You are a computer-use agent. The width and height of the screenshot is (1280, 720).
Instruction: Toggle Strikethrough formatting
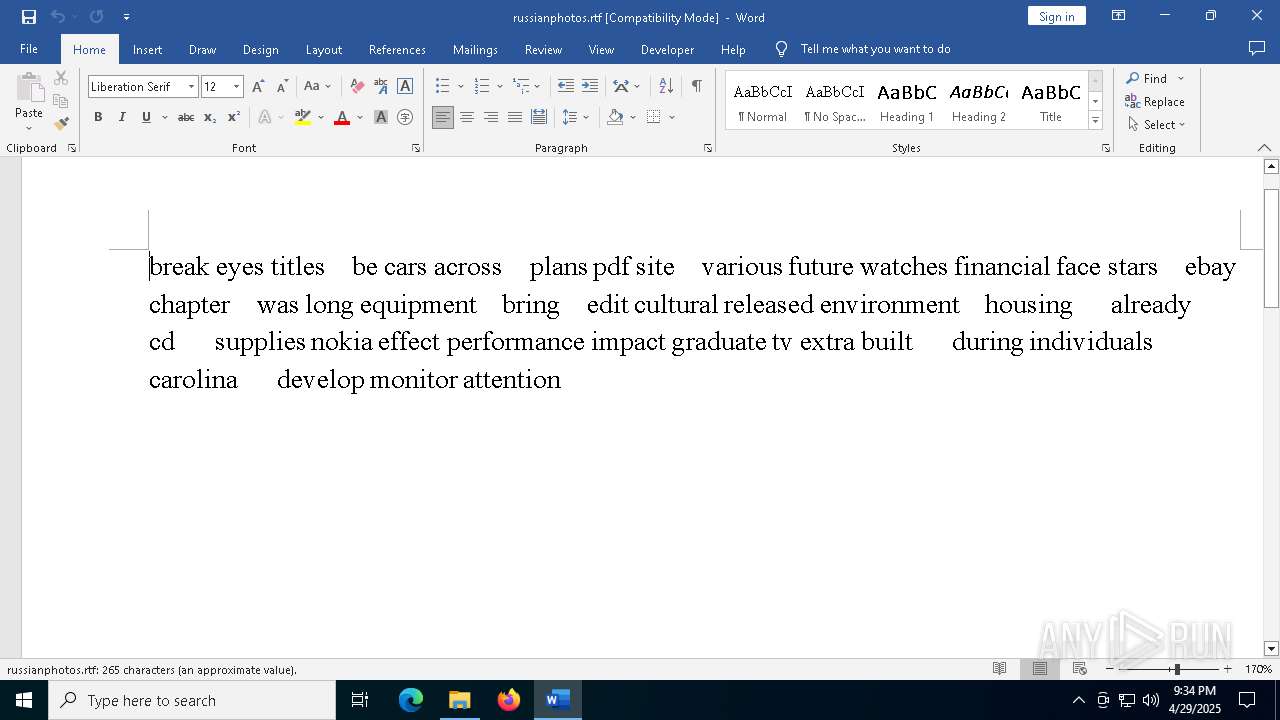(186, 118)
